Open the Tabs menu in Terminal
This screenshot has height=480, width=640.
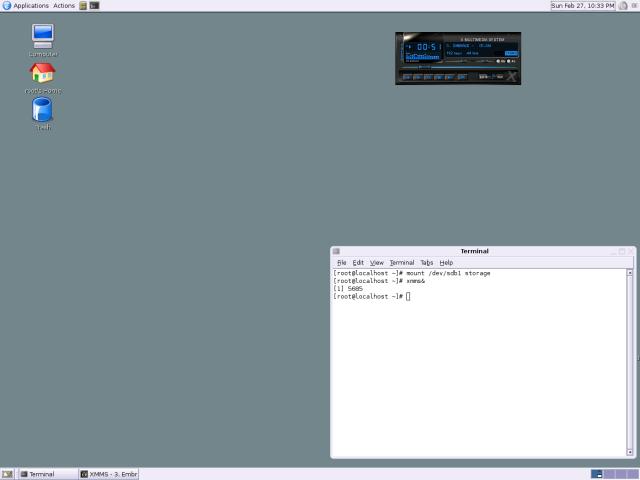427,262
